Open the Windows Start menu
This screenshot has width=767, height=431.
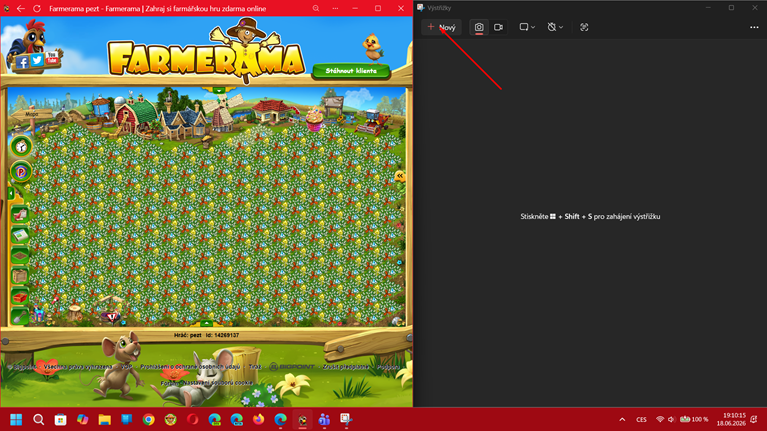(16, 420)
